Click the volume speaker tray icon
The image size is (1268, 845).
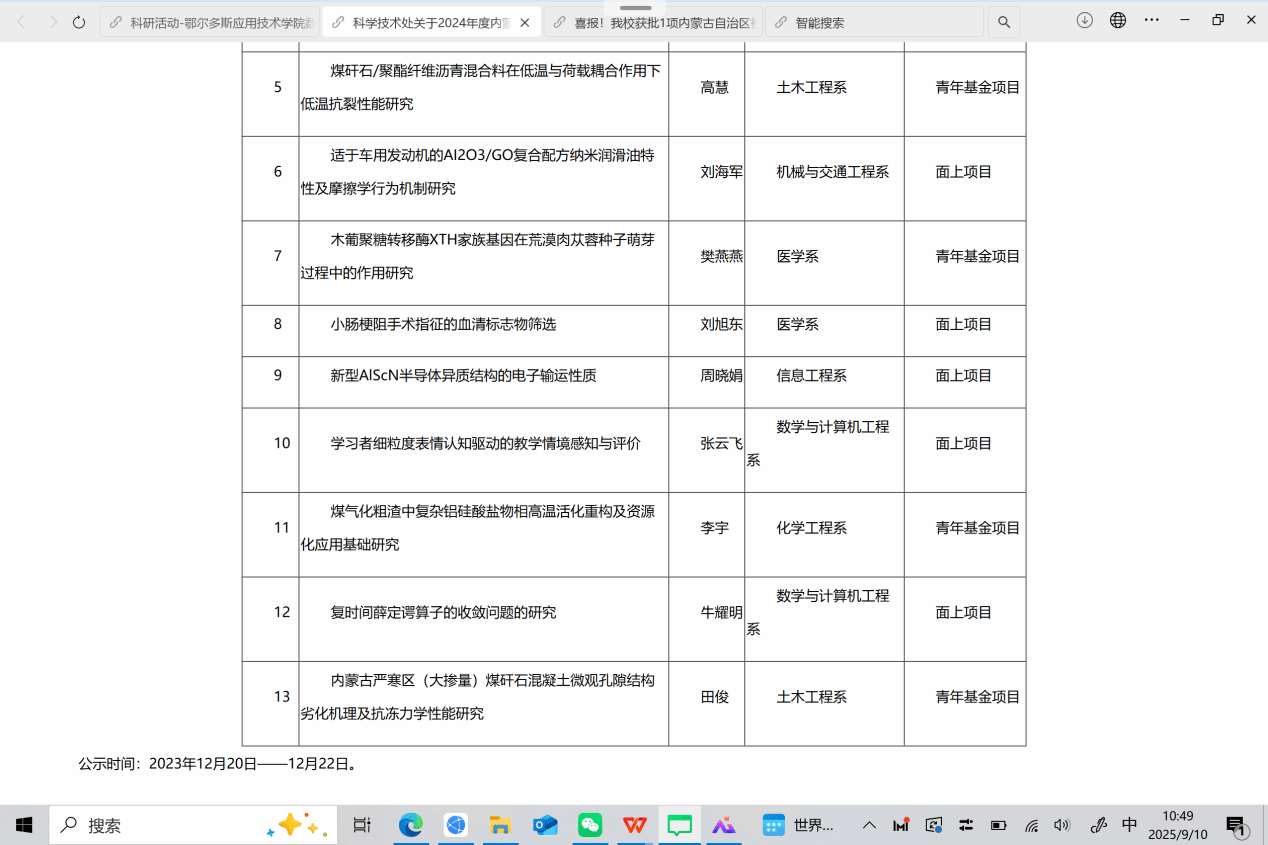(1062, 825)
